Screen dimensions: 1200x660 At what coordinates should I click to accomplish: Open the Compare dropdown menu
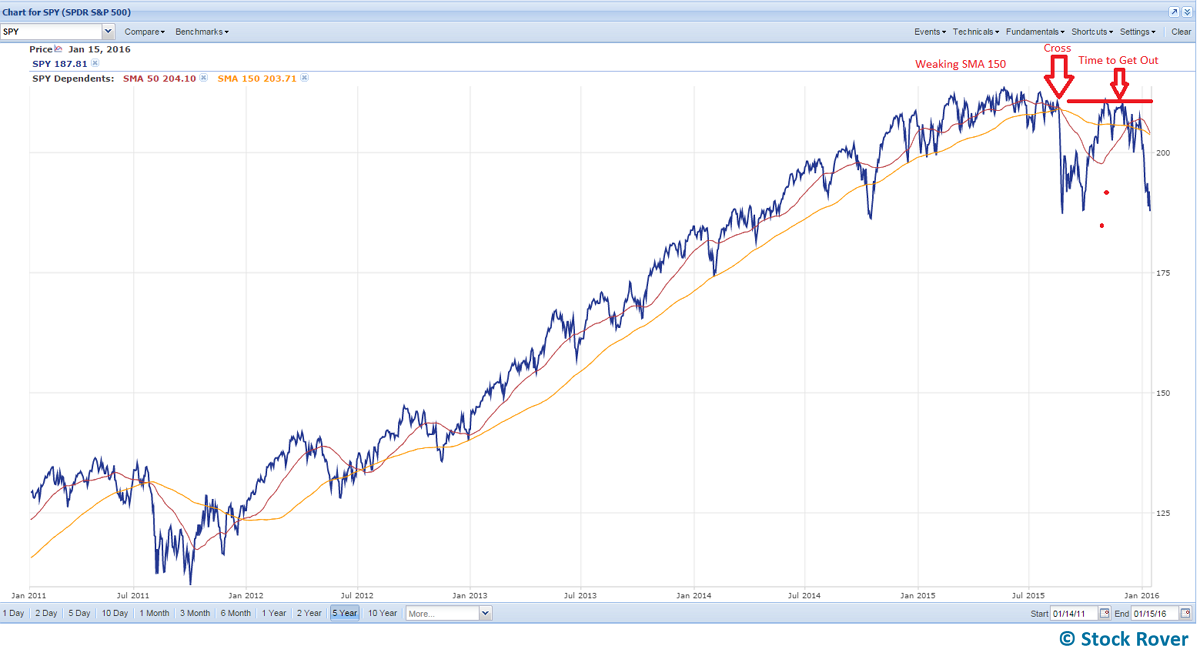point(145,32)
